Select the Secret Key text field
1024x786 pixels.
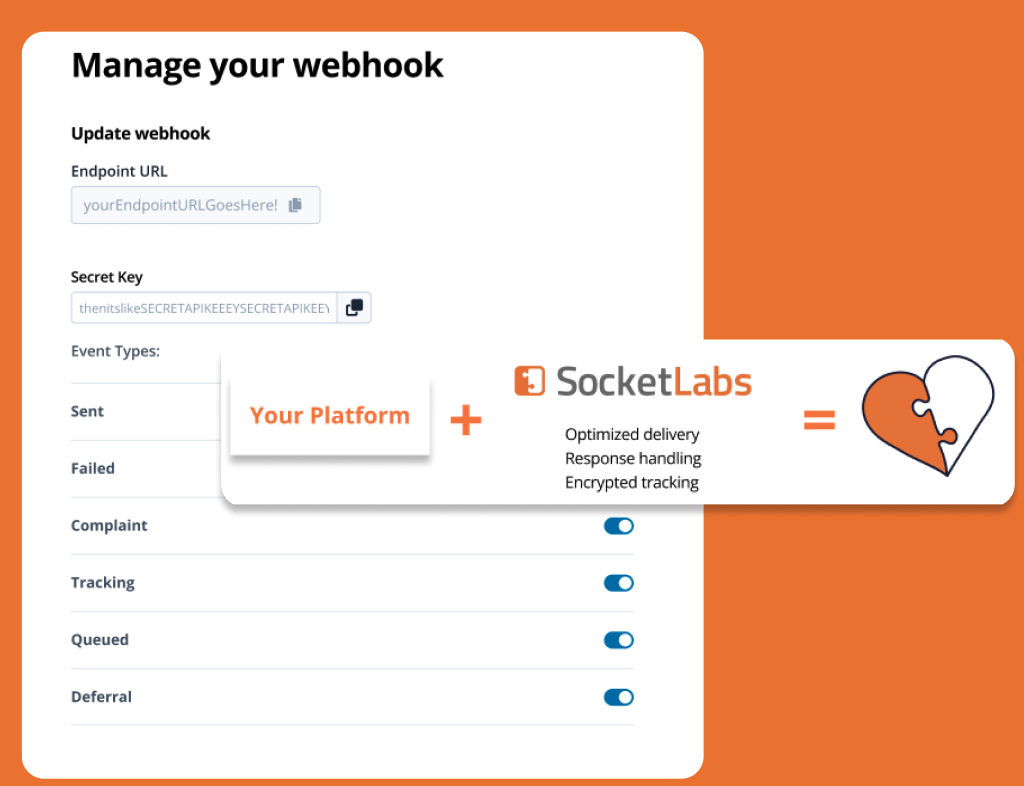(204, 307)
